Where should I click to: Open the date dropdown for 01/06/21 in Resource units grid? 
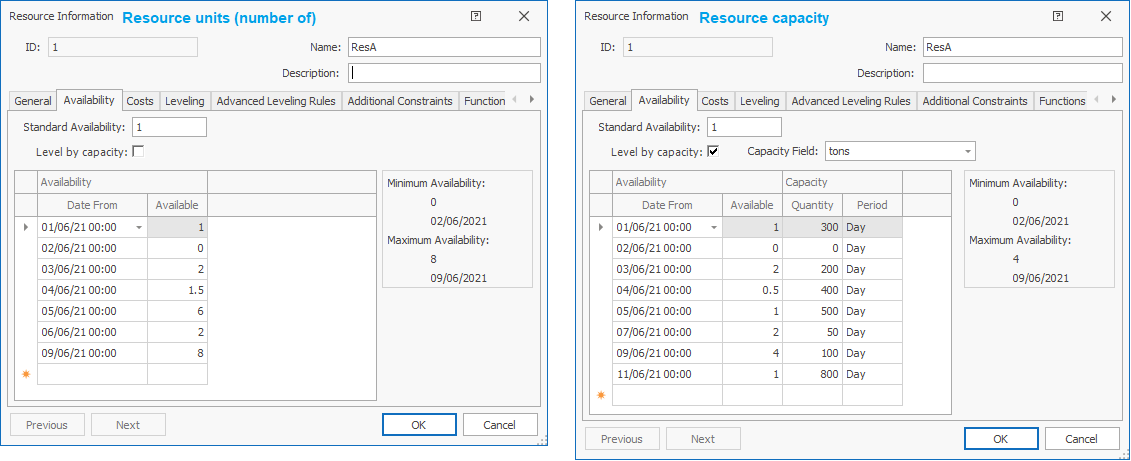coord(138,227)
